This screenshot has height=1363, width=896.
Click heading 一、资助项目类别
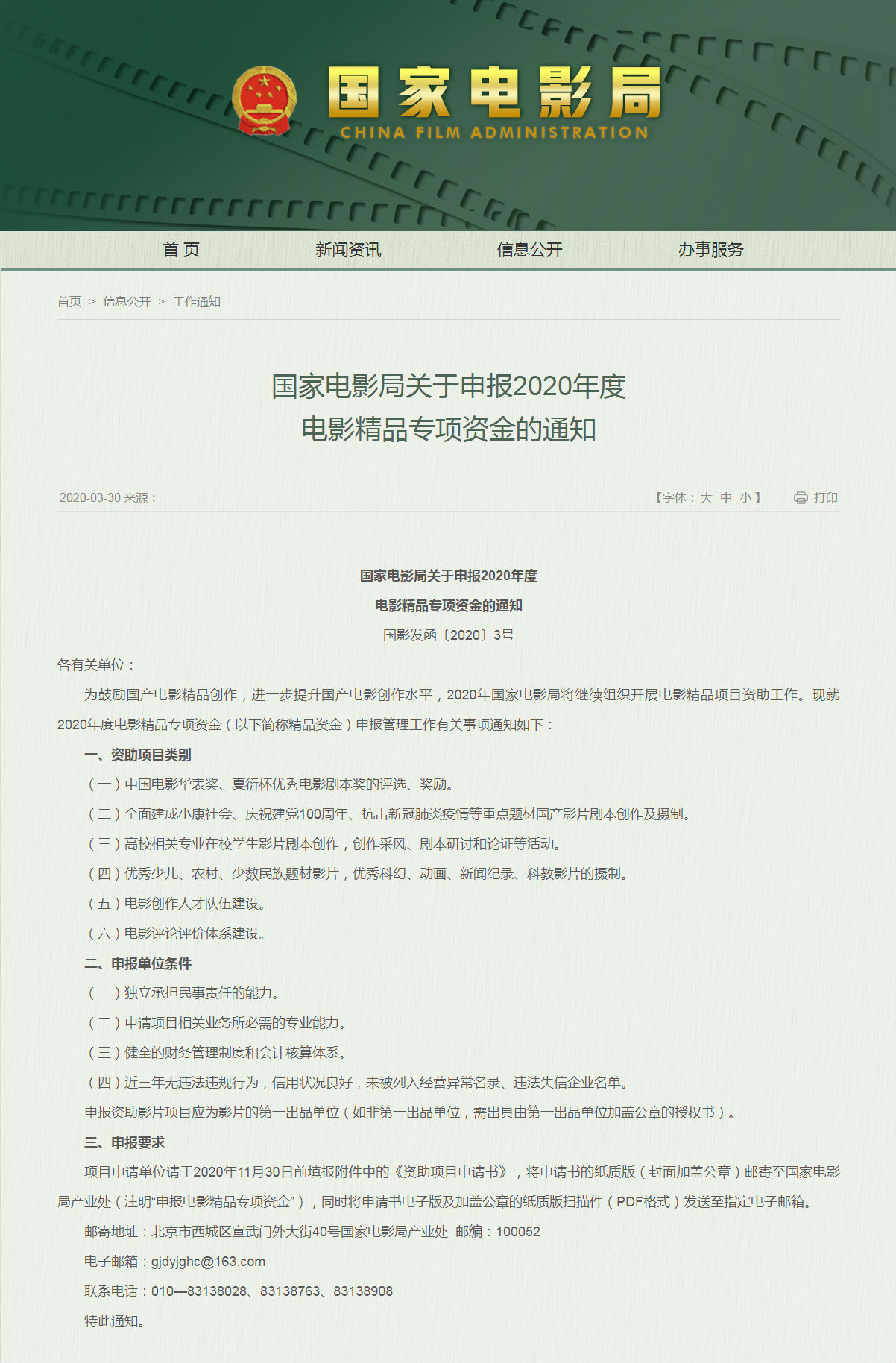coord(138,755)
